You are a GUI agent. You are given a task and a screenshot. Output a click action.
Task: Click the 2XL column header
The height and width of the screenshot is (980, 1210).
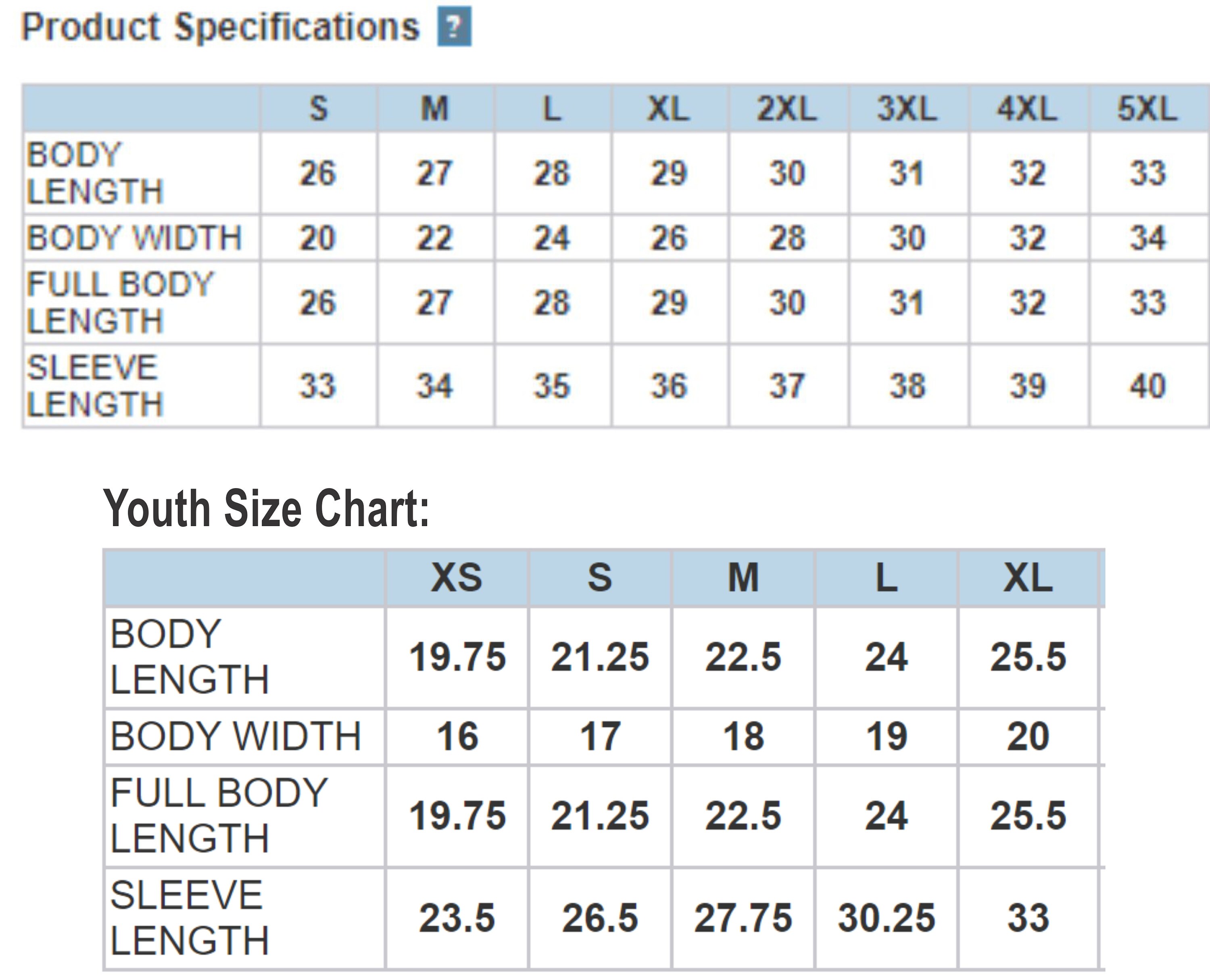787,109
